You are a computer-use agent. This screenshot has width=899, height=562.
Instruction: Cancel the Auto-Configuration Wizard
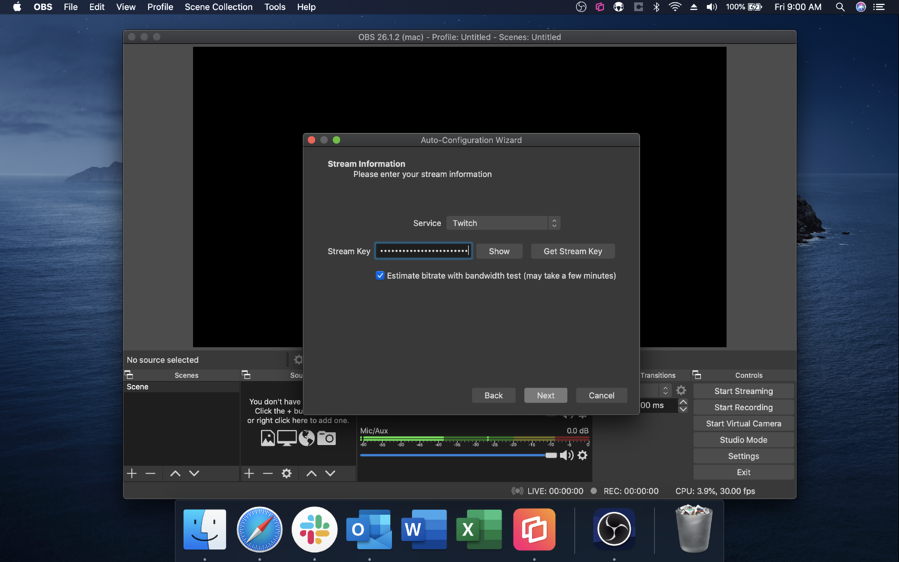[x=601, y=395]
